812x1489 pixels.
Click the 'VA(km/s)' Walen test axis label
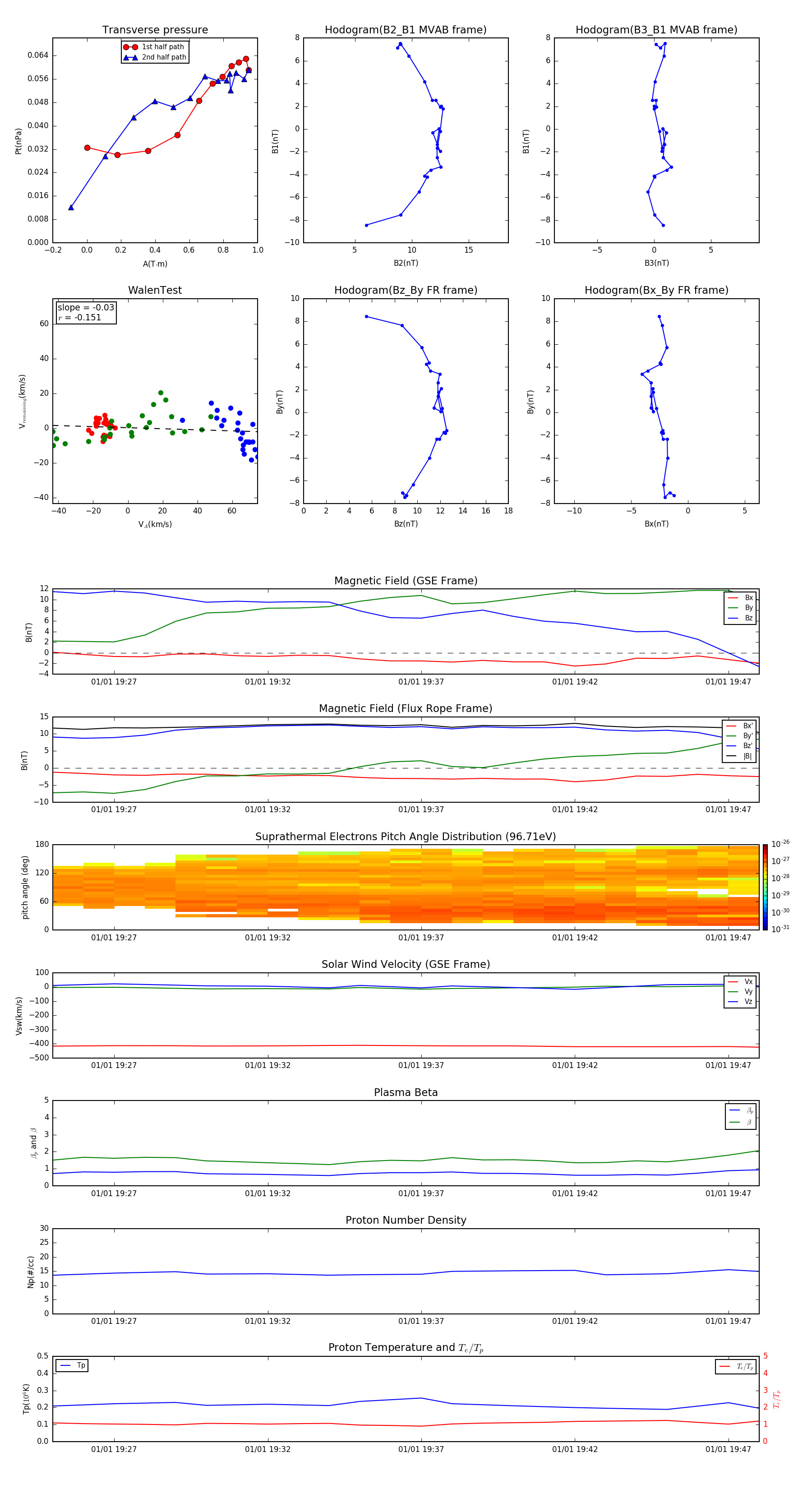(155, 524)
